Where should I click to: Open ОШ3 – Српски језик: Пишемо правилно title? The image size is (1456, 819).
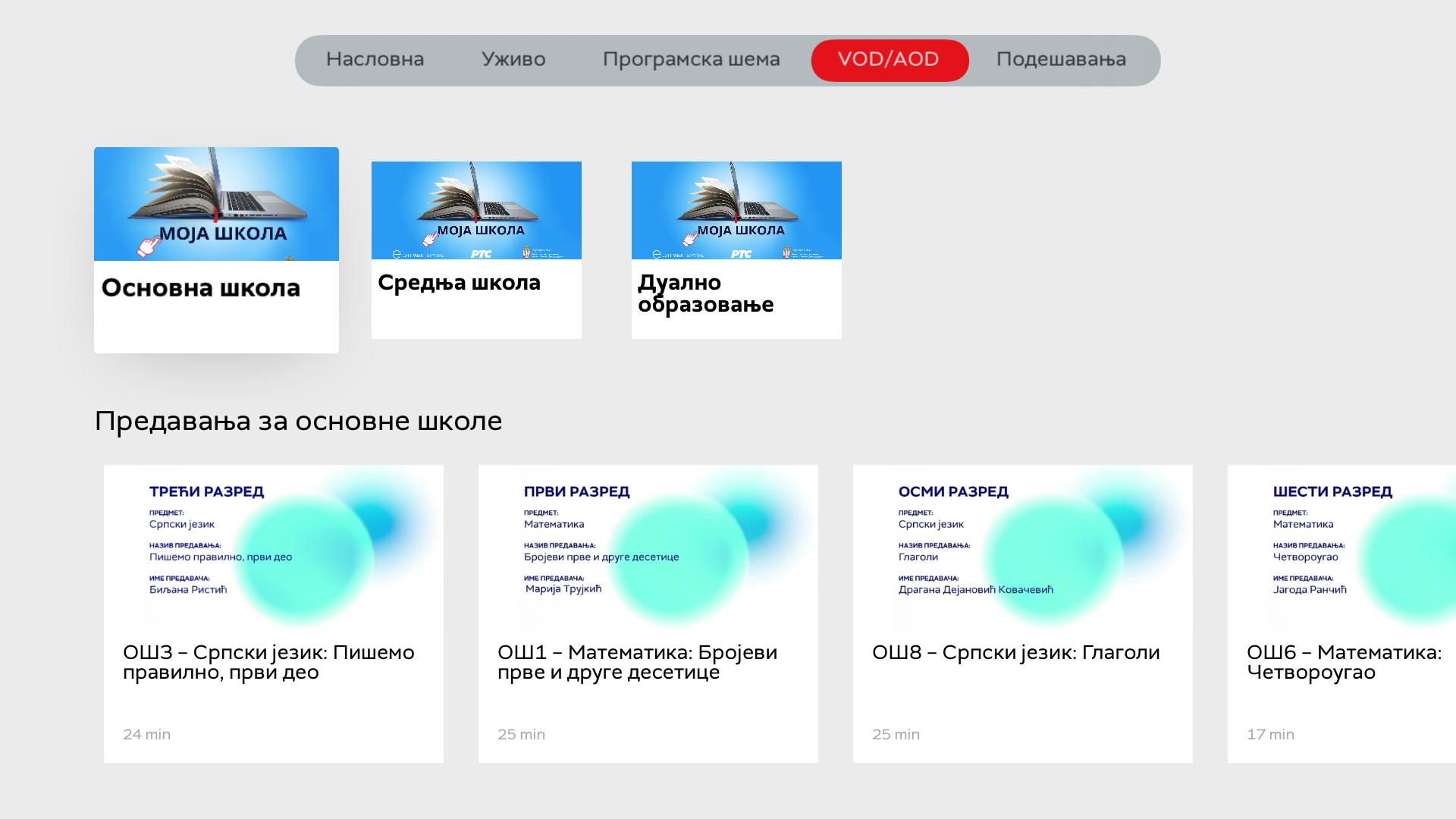(268, 663)
